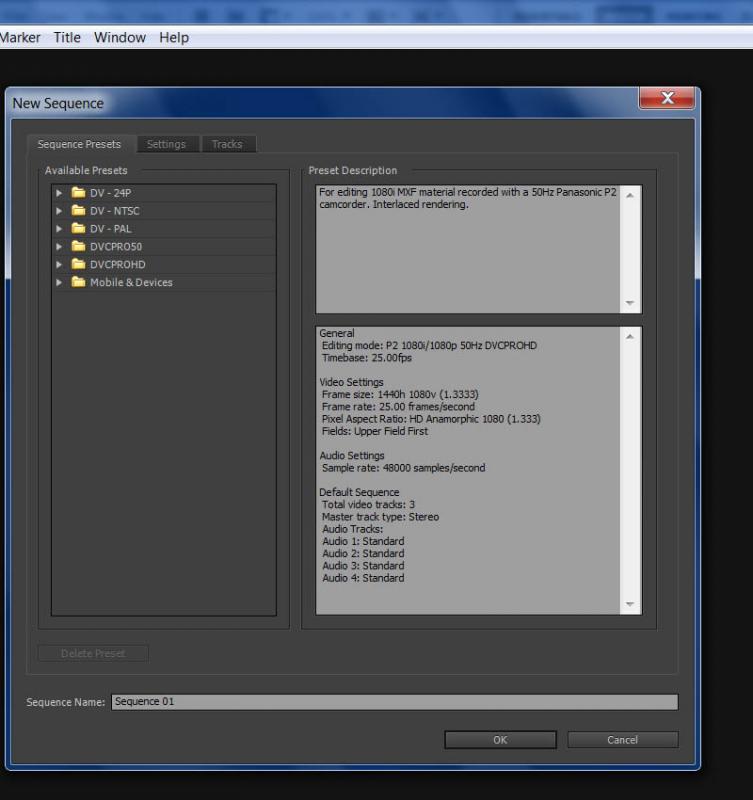Click the 'Master track type: Stereo' line
The width and height of the screenshot is (753, 800).
click(381, 517)
